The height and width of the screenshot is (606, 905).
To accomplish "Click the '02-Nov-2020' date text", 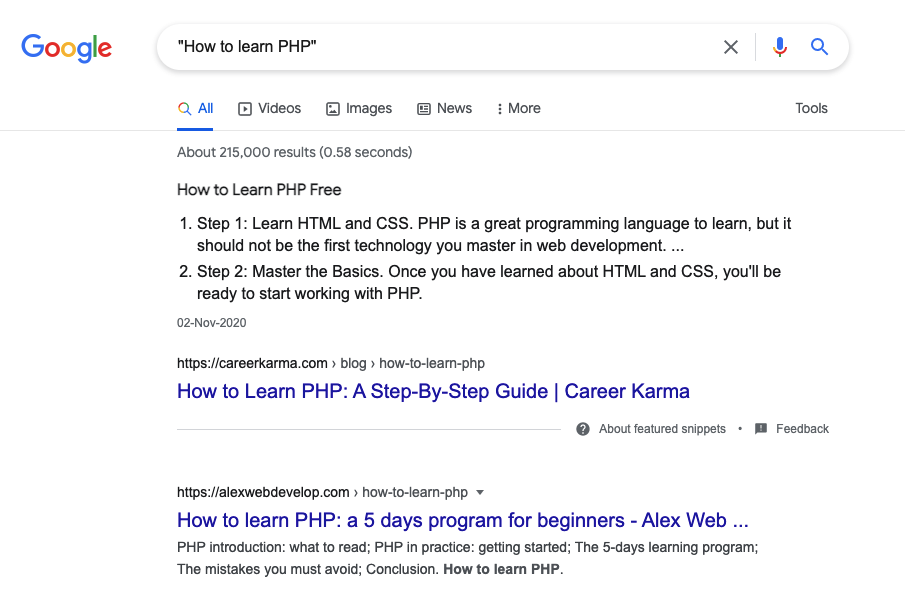I will [x=211, y=323].
